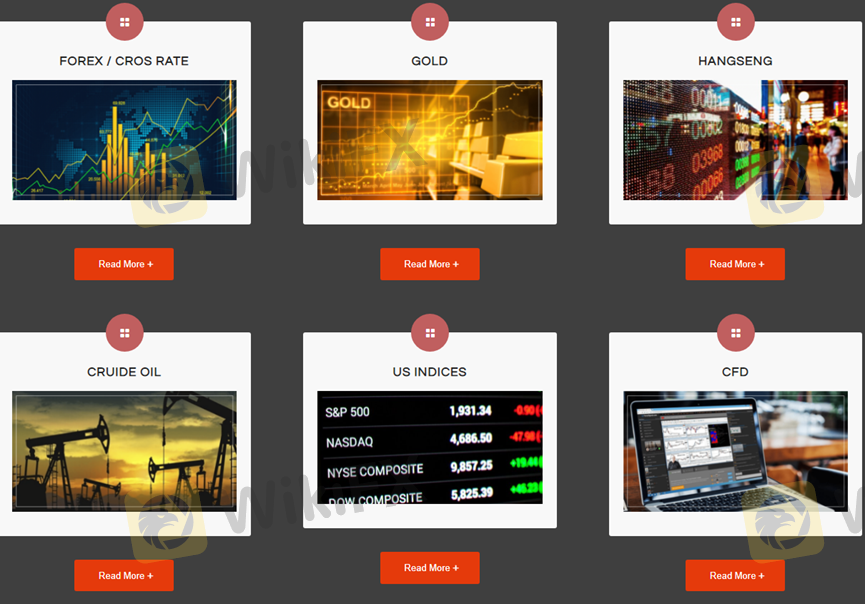This screenshot has height=604, width=865.
Task: Click the grid icon above Forex / Cros Rate
Action: tap(124, 21)
